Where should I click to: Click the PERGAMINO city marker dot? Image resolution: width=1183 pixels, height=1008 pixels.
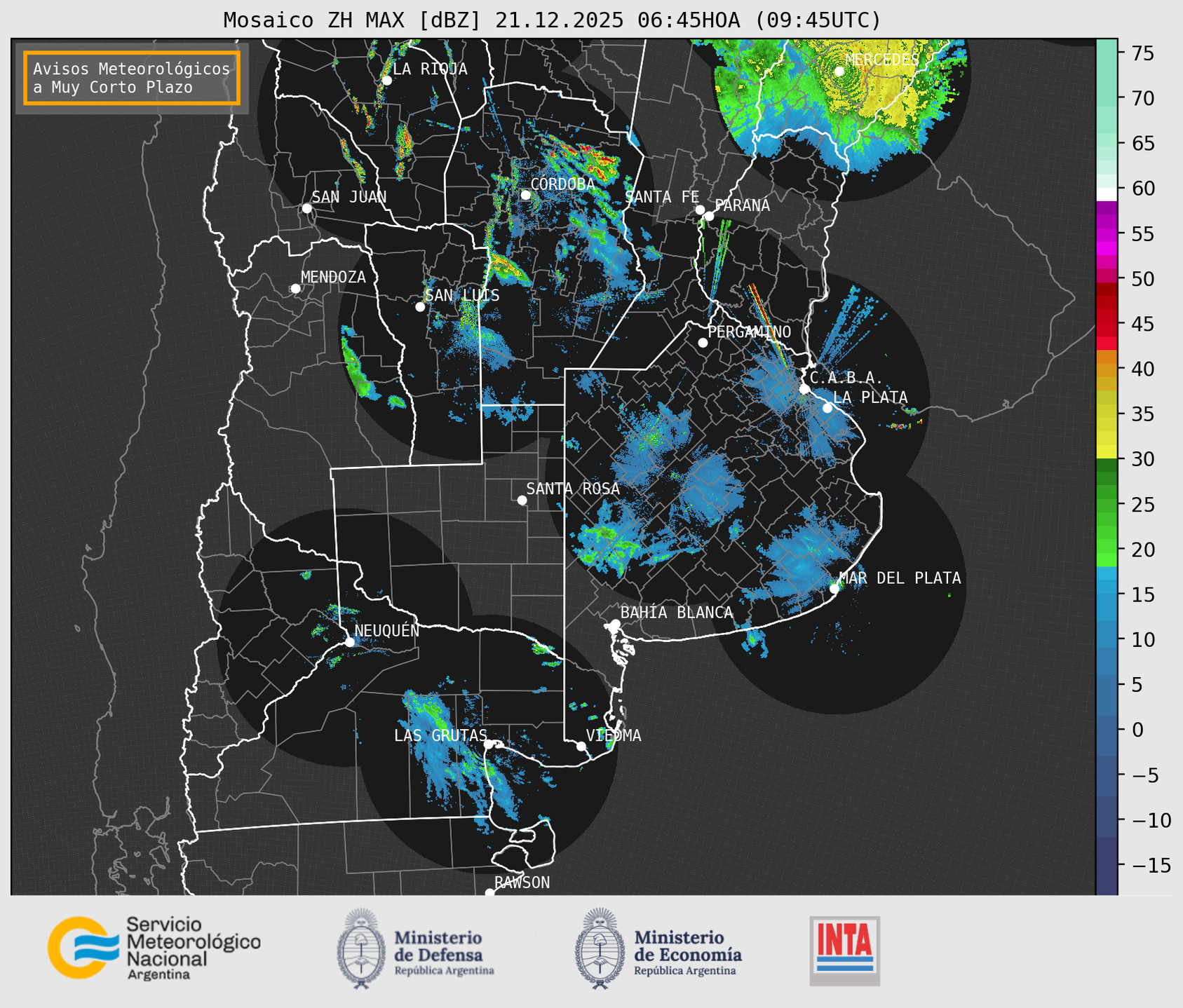[x=703, y=343]
